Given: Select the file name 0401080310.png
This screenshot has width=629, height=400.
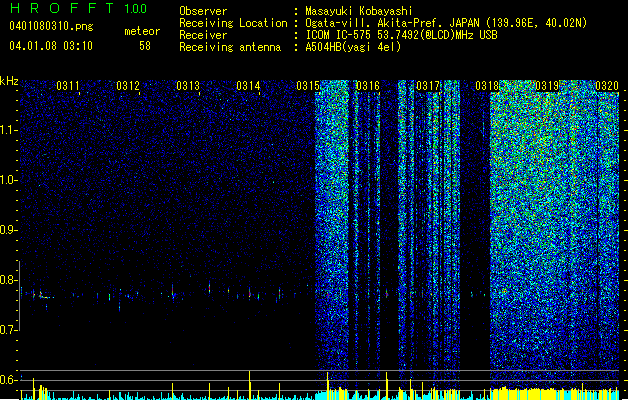Looking at the screenshot, I should (51, 26).
